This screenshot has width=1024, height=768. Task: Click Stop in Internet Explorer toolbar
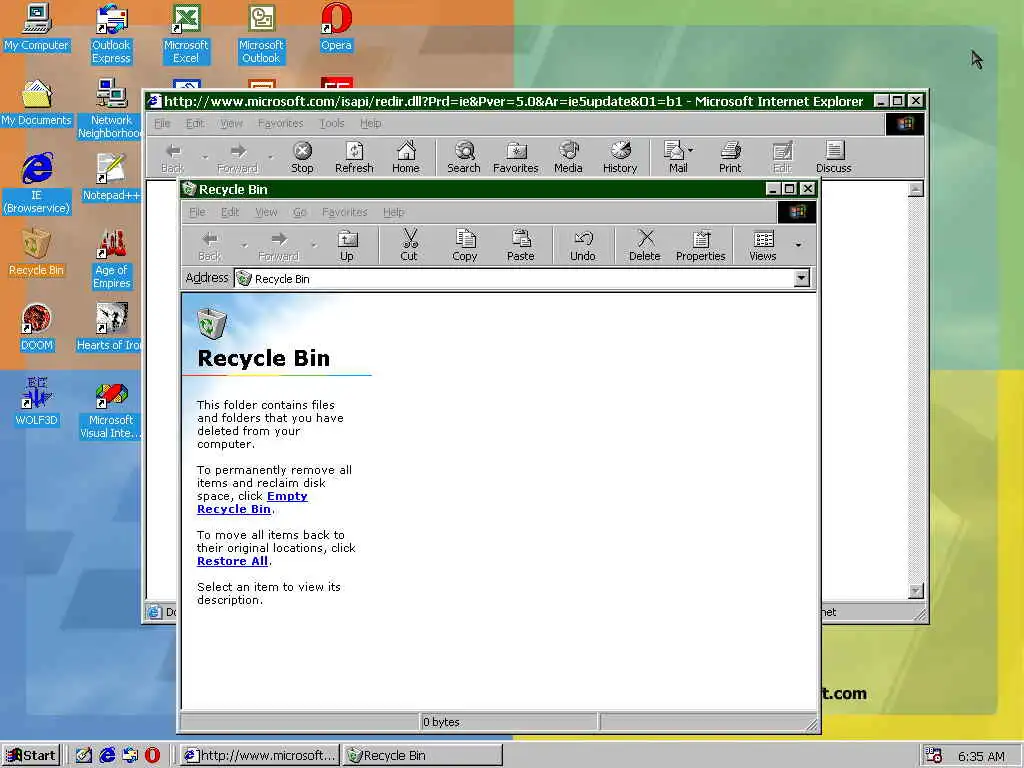click(x=302, y=157)
